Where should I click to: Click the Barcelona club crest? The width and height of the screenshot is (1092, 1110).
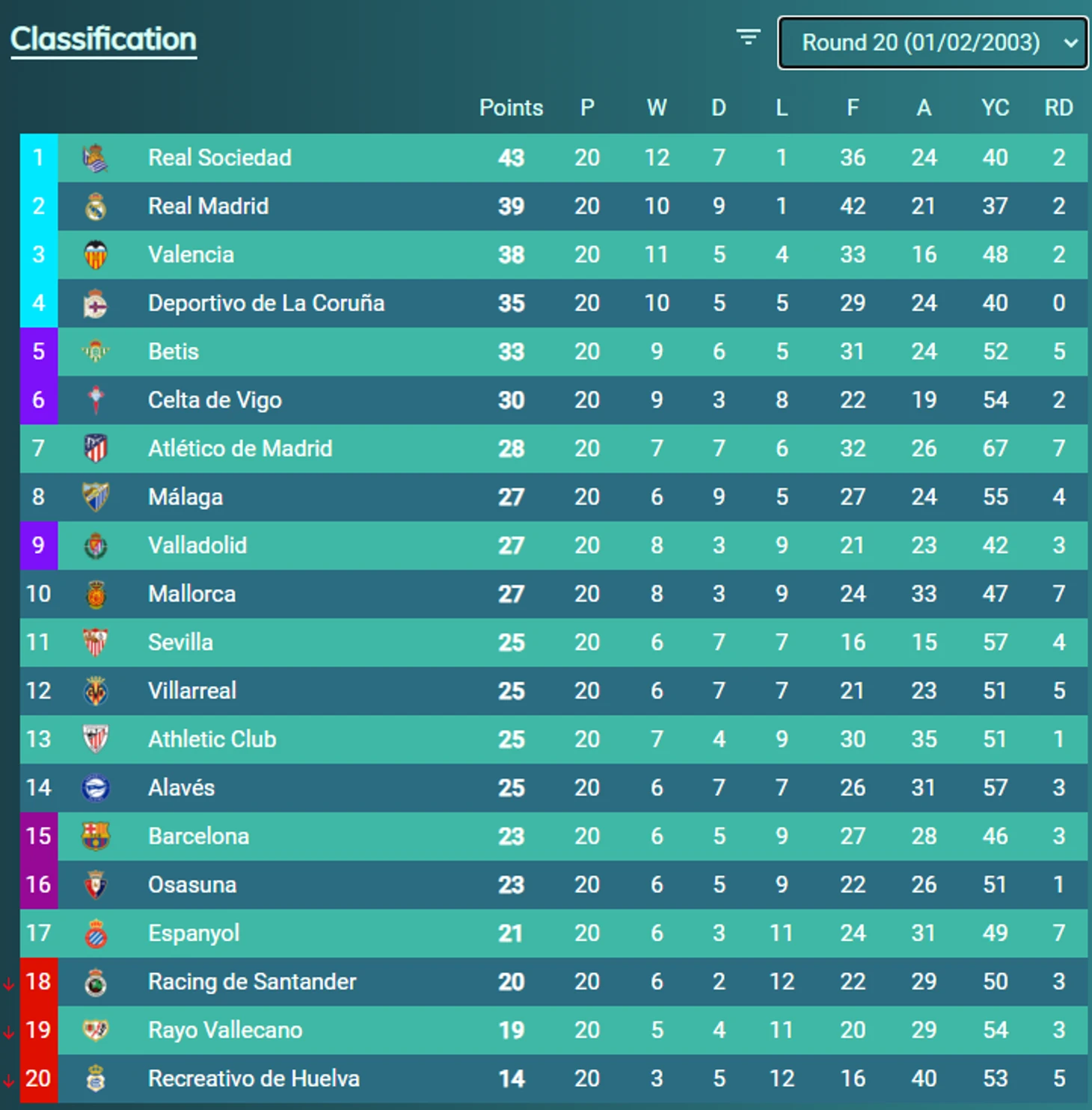[96, 836]
